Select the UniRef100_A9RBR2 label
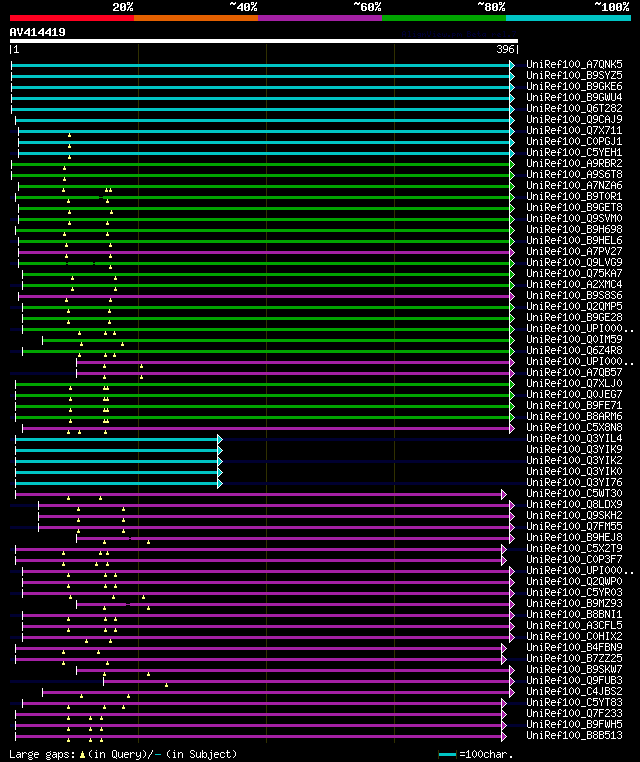Viewport: 640px width, 762px height. [574, 163]
